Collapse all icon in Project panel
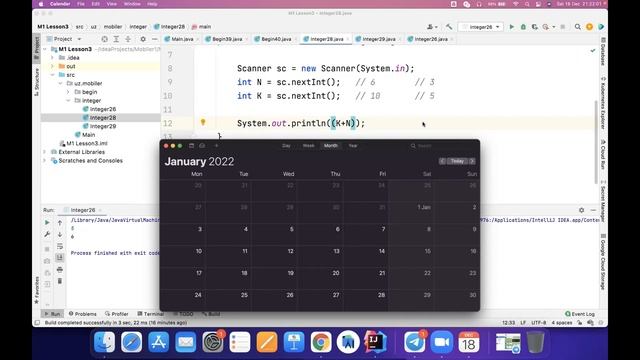The height and width of the screenshot is (360, 640). pos(128,39)
